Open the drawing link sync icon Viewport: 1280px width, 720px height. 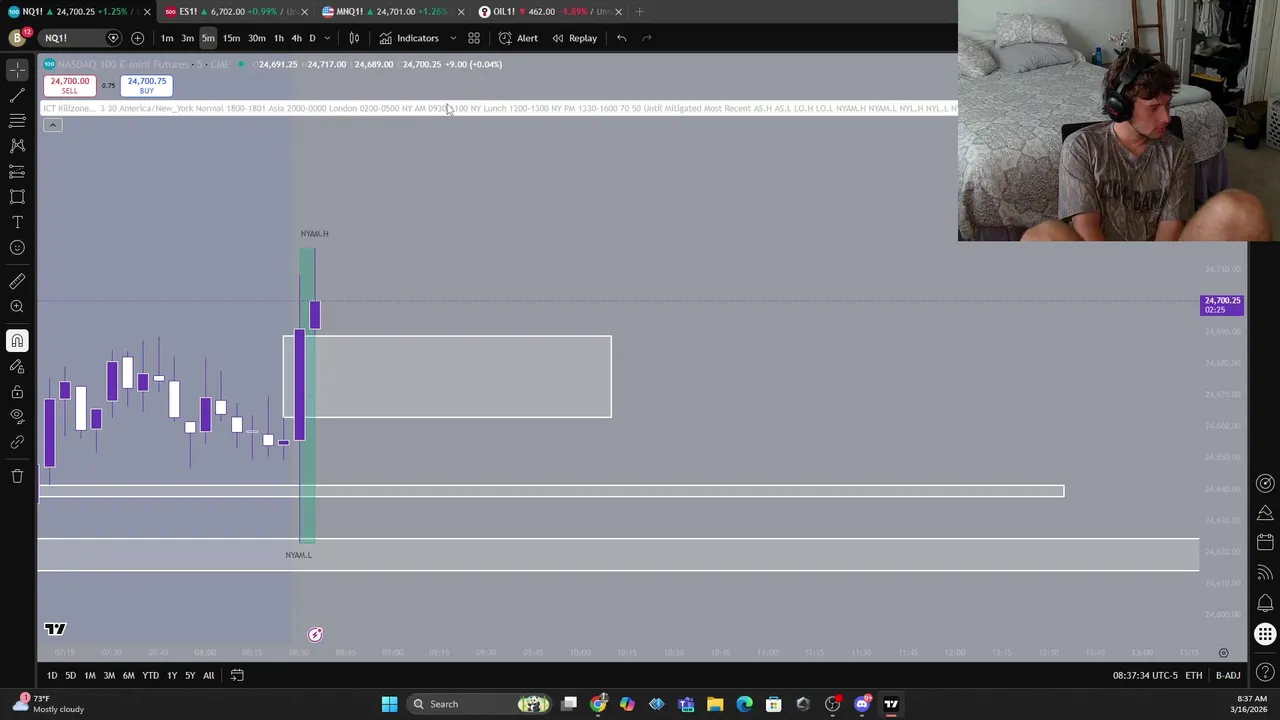pyautogui.click(x=17, y=442)
